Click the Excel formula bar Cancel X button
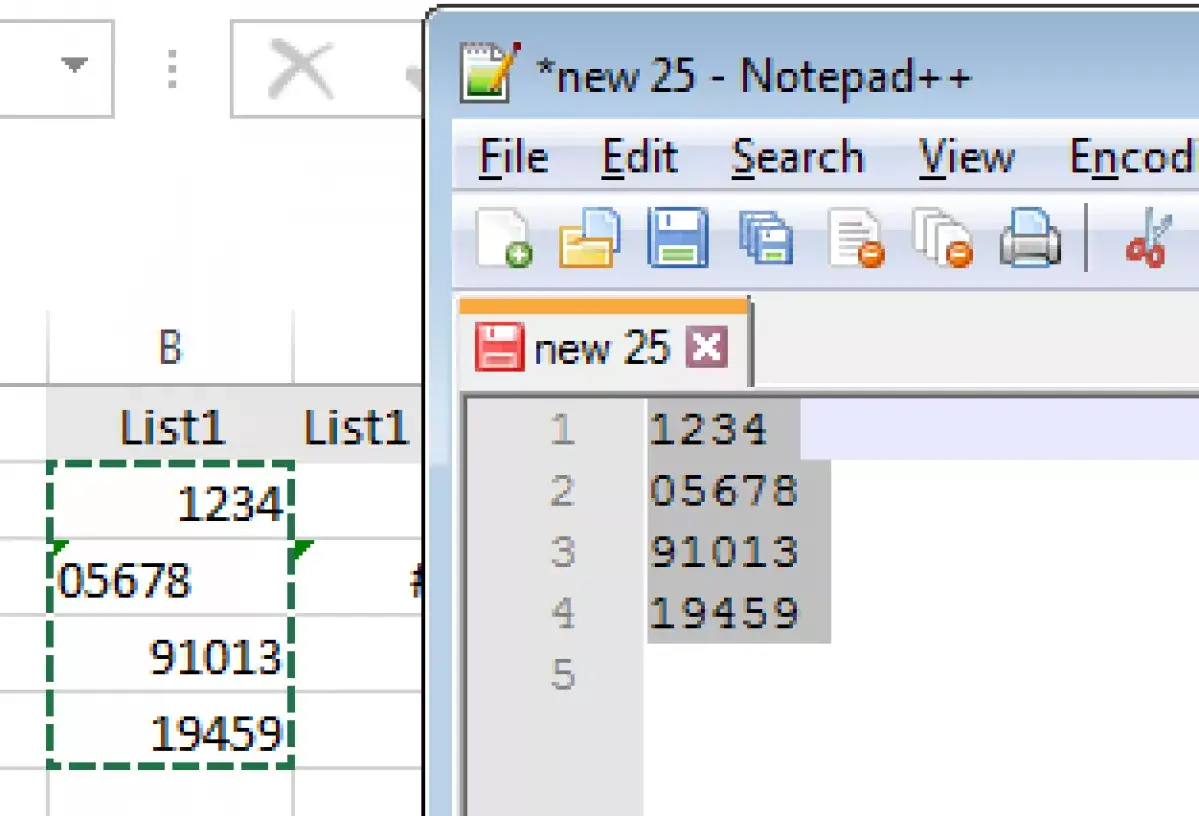The width and height of the screenshot is (1199, 816). [x=301, y=70]
